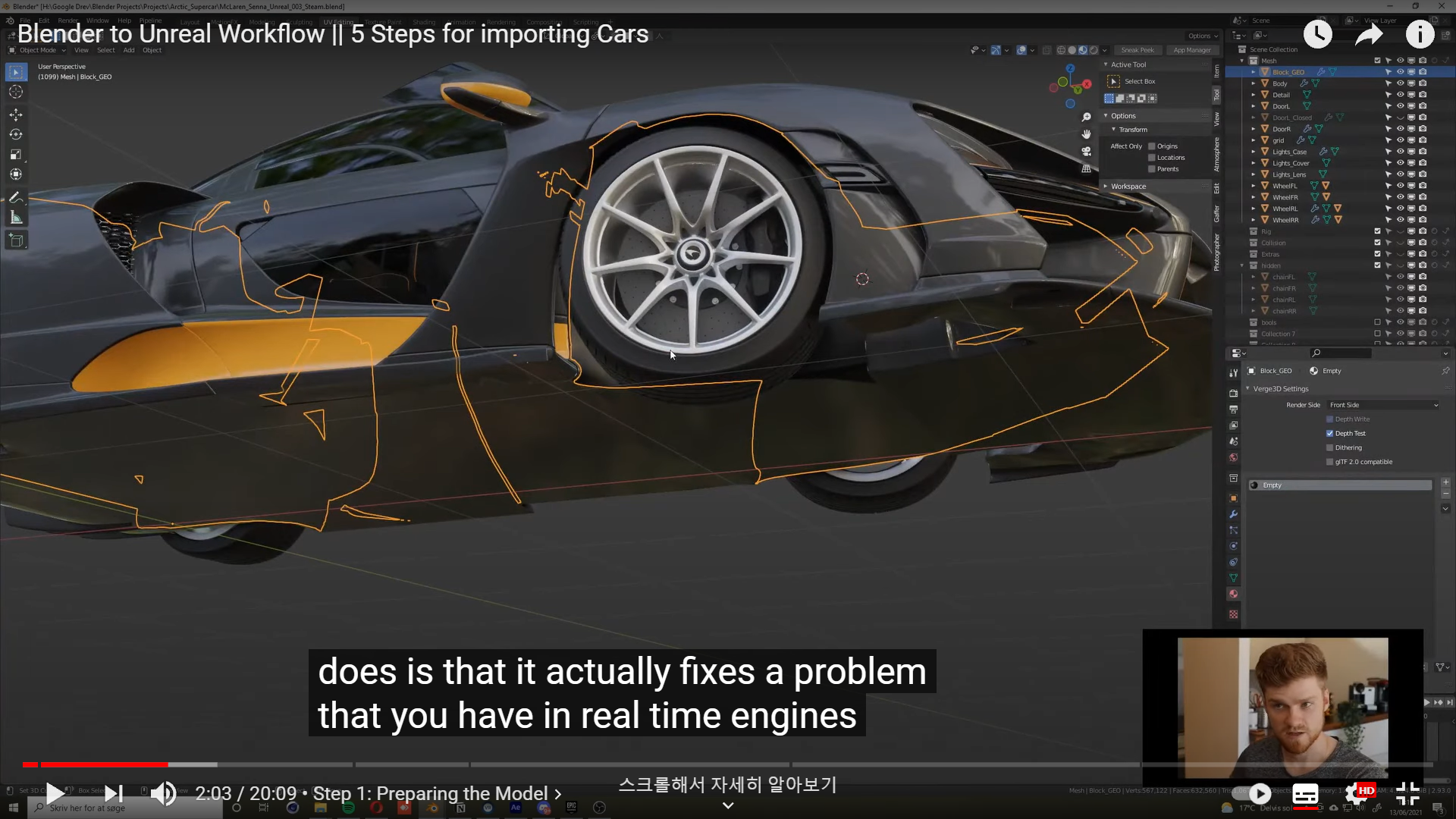Click the viewport zoom magnifier icon
The image size is (1456, 819).
point(1086,117)
